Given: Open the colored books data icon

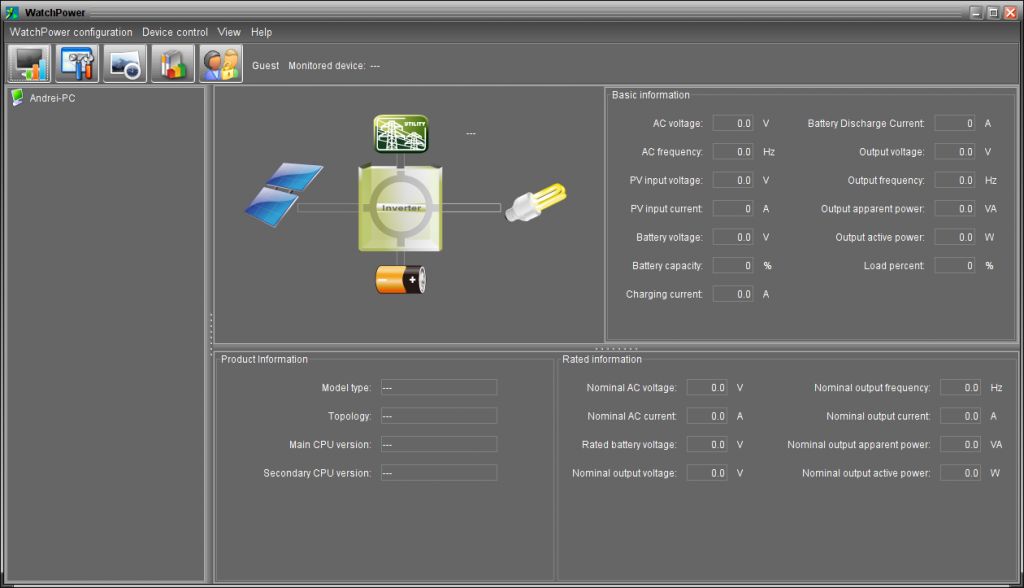Looking at the screenshot, I should point(173,64).
